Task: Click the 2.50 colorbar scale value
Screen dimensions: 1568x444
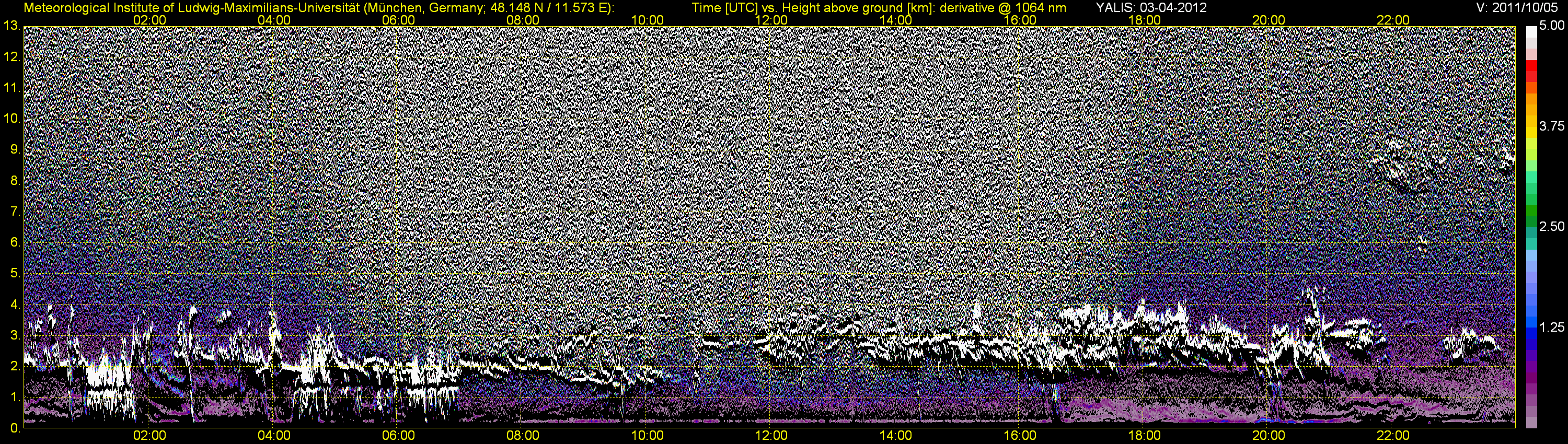Action: click(1552, 226)
